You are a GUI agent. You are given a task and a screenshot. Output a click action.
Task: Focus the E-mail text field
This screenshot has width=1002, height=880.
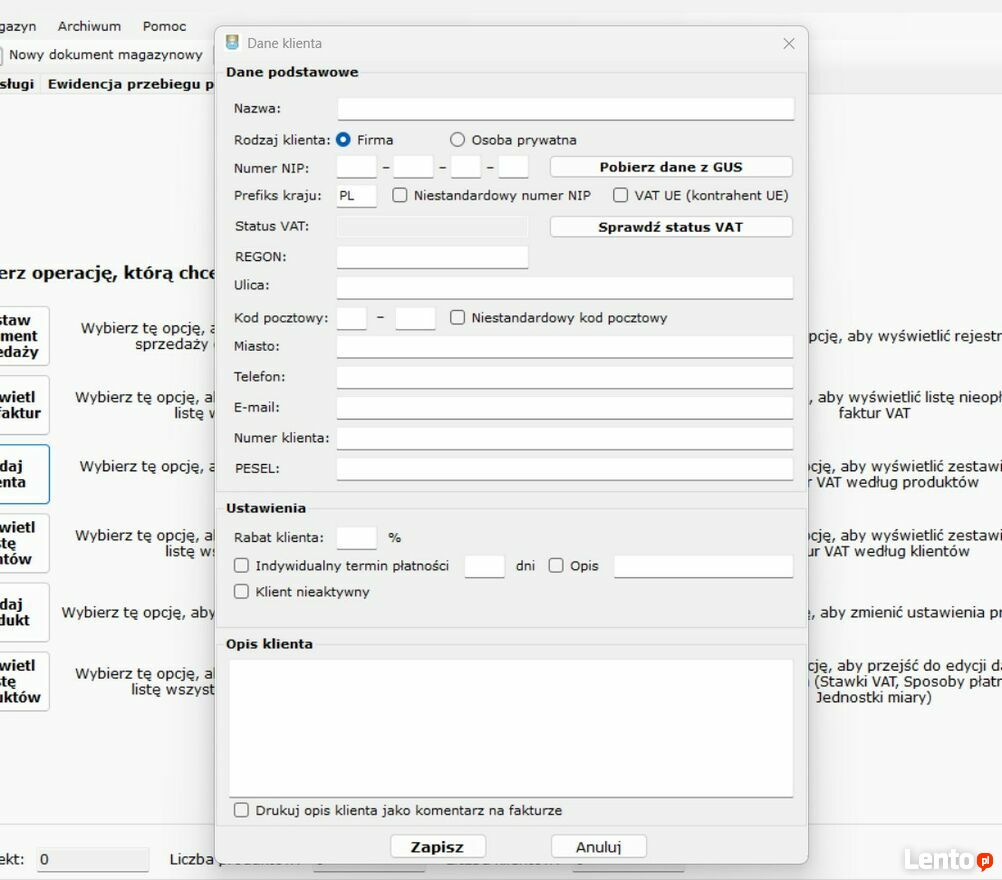click(565, 408)
